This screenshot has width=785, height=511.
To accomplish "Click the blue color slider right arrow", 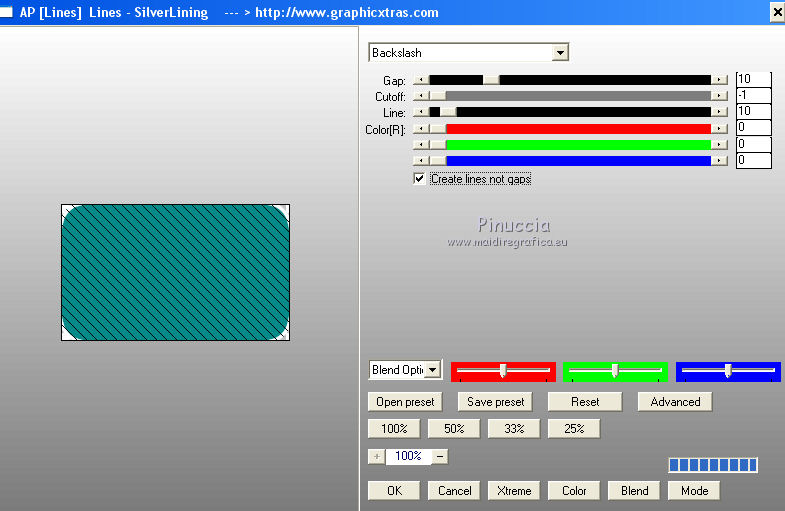I will [x=719, y=161].
